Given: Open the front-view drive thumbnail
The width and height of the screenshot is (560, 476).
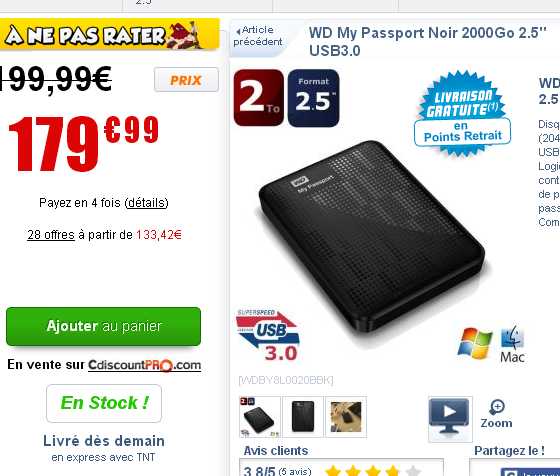Looking at the screenshot, I should pyautogui.click(x=303, y=417).
